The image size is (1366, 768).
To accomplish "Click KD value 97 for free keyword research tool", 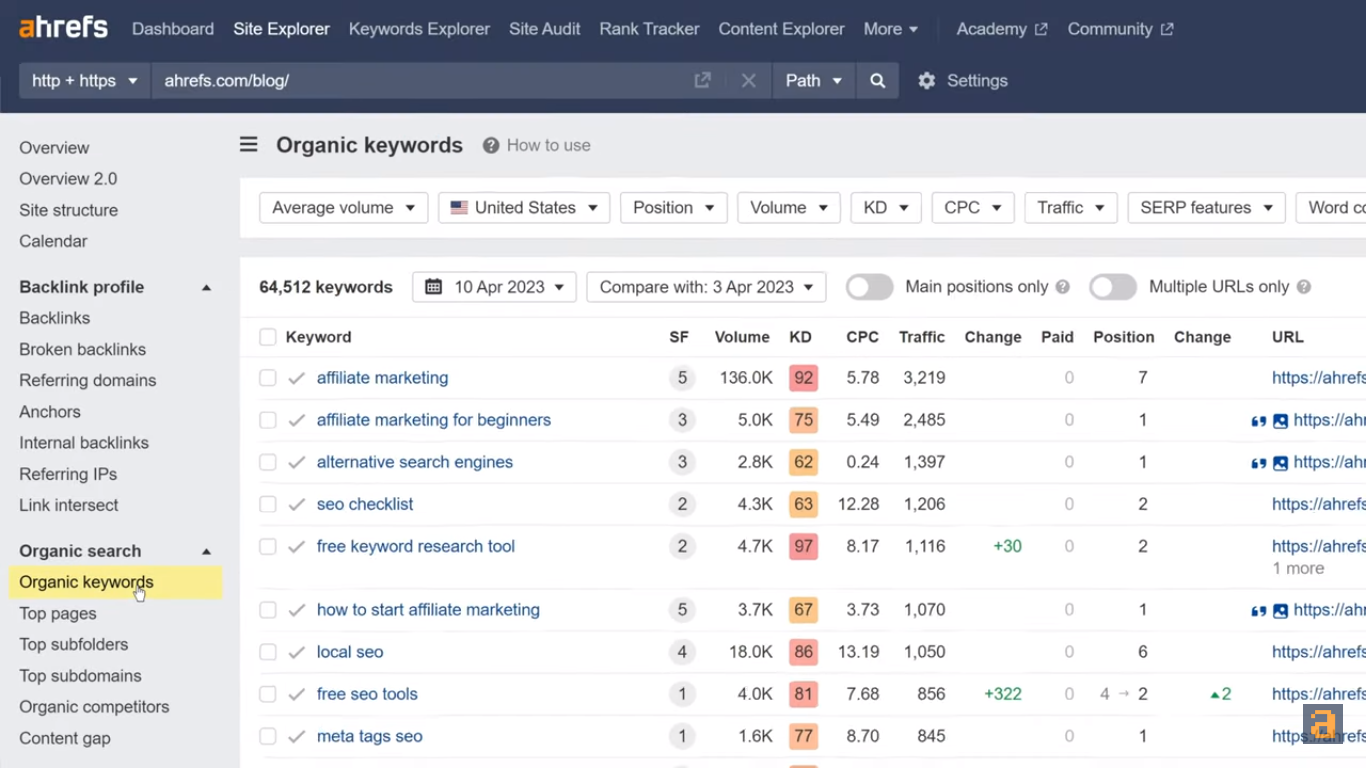I will click(803, 546).
